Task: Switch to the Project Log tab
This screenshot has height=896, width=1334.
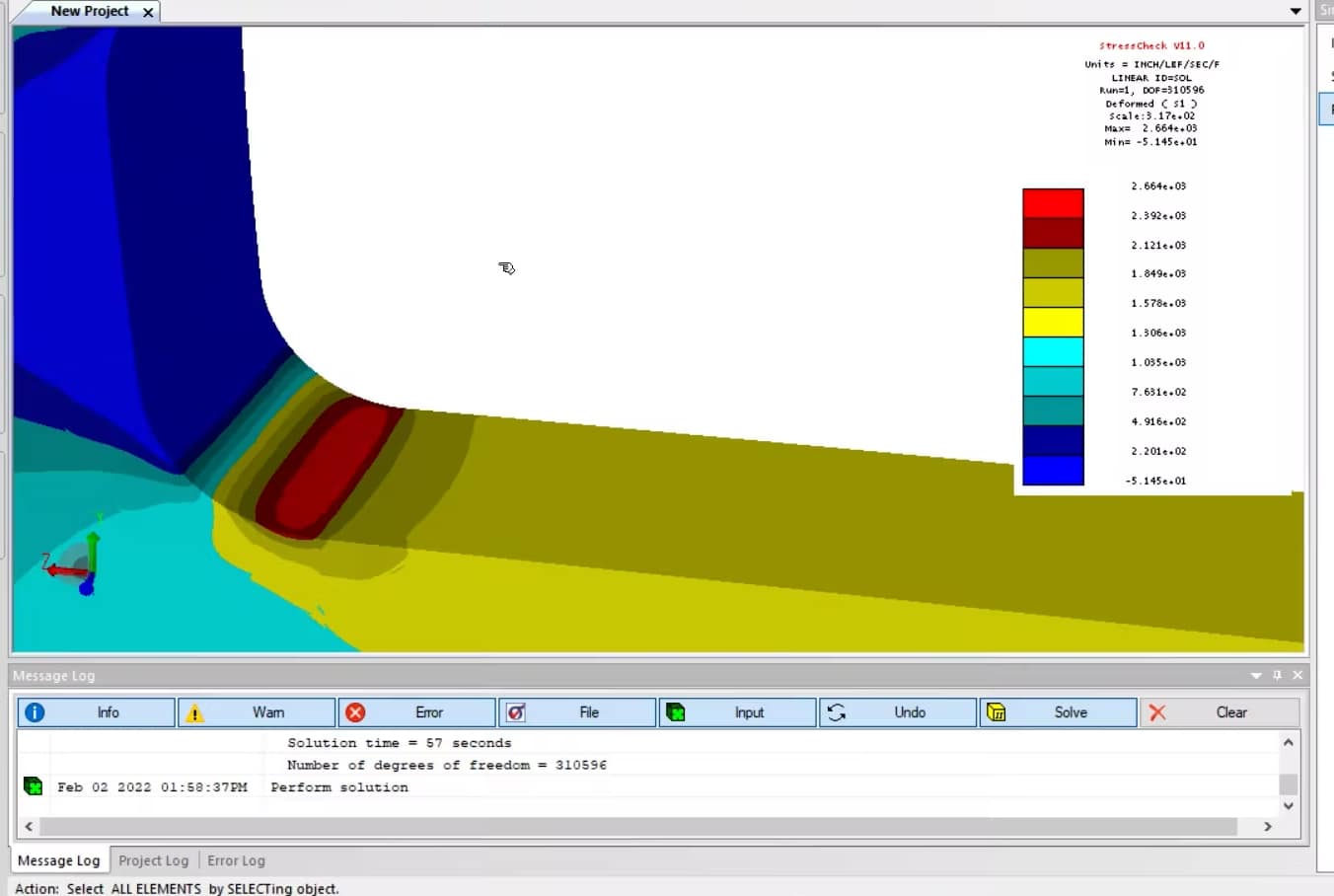Action: tap(153, 859)
